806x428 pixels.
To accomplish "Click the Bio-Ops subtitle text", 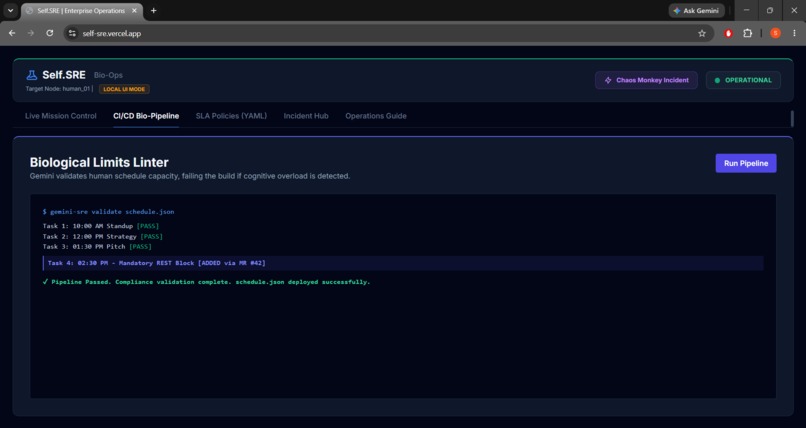I will point(108,75).
